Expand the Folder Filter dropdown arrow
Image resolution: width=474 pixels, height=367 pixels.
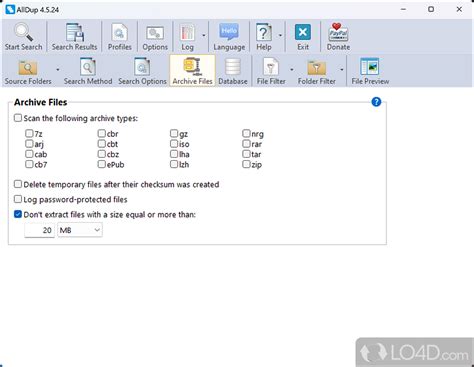[x=342, y=69]
